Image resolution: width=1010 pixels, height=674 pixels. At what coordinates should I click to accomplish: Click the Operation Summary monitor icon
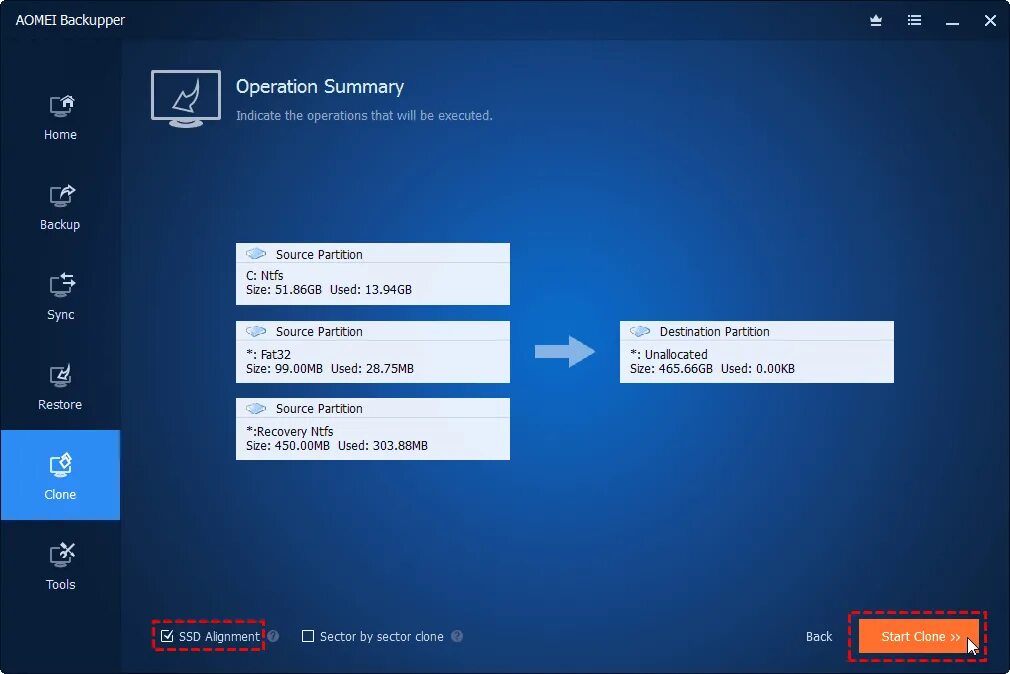pyautogui.click(x=186, y=99)
